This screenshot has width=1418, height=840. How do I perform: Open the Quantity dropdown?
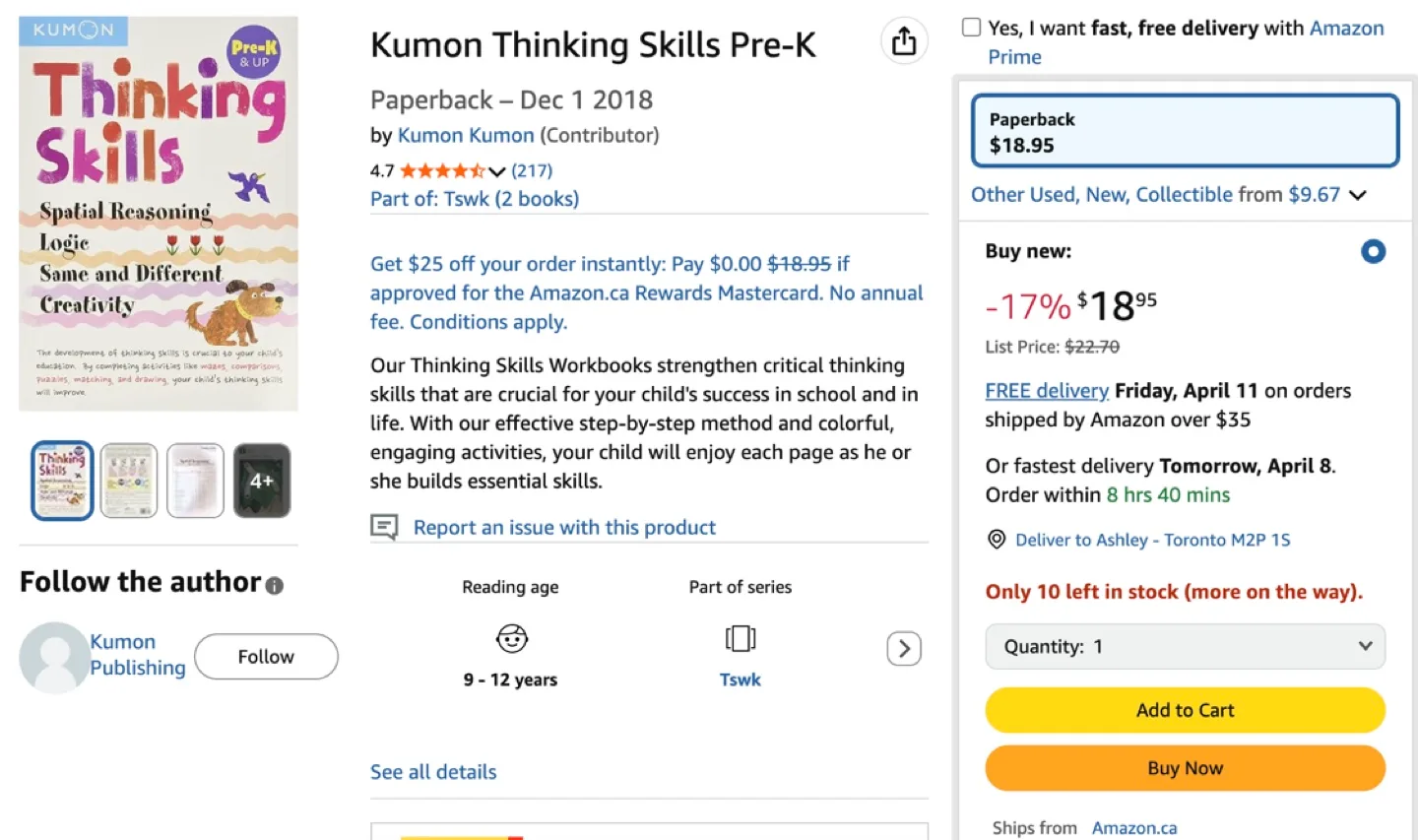click(1185, 646)
